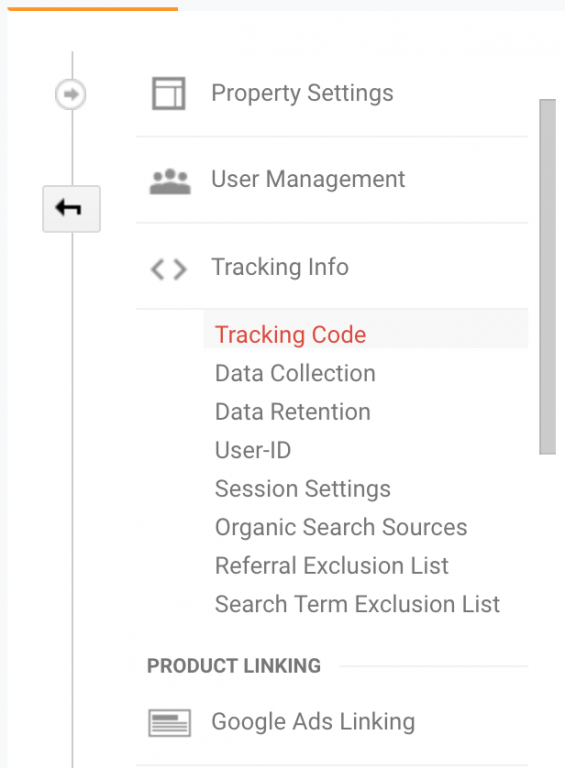Open Google Ads Linking
The width and height of the screenshot is (565, 768).
313,722
